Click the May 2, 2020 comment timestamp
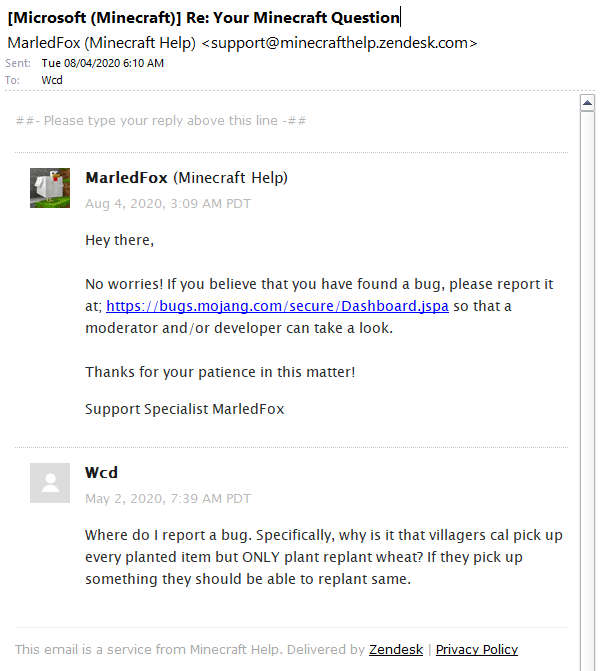 coord(168,498)
